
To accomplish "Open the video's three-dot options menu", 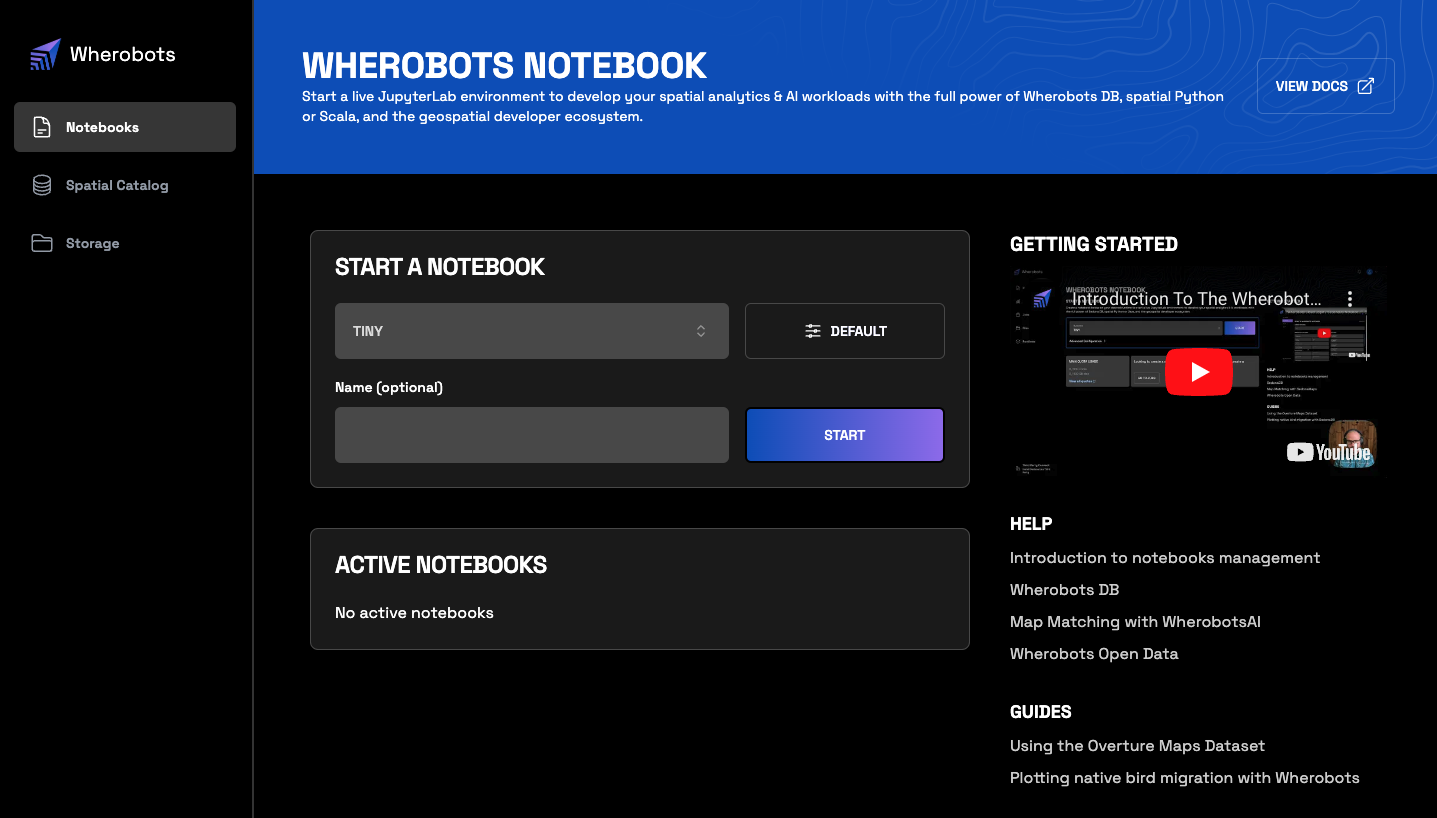I will tap(1350, 299).
